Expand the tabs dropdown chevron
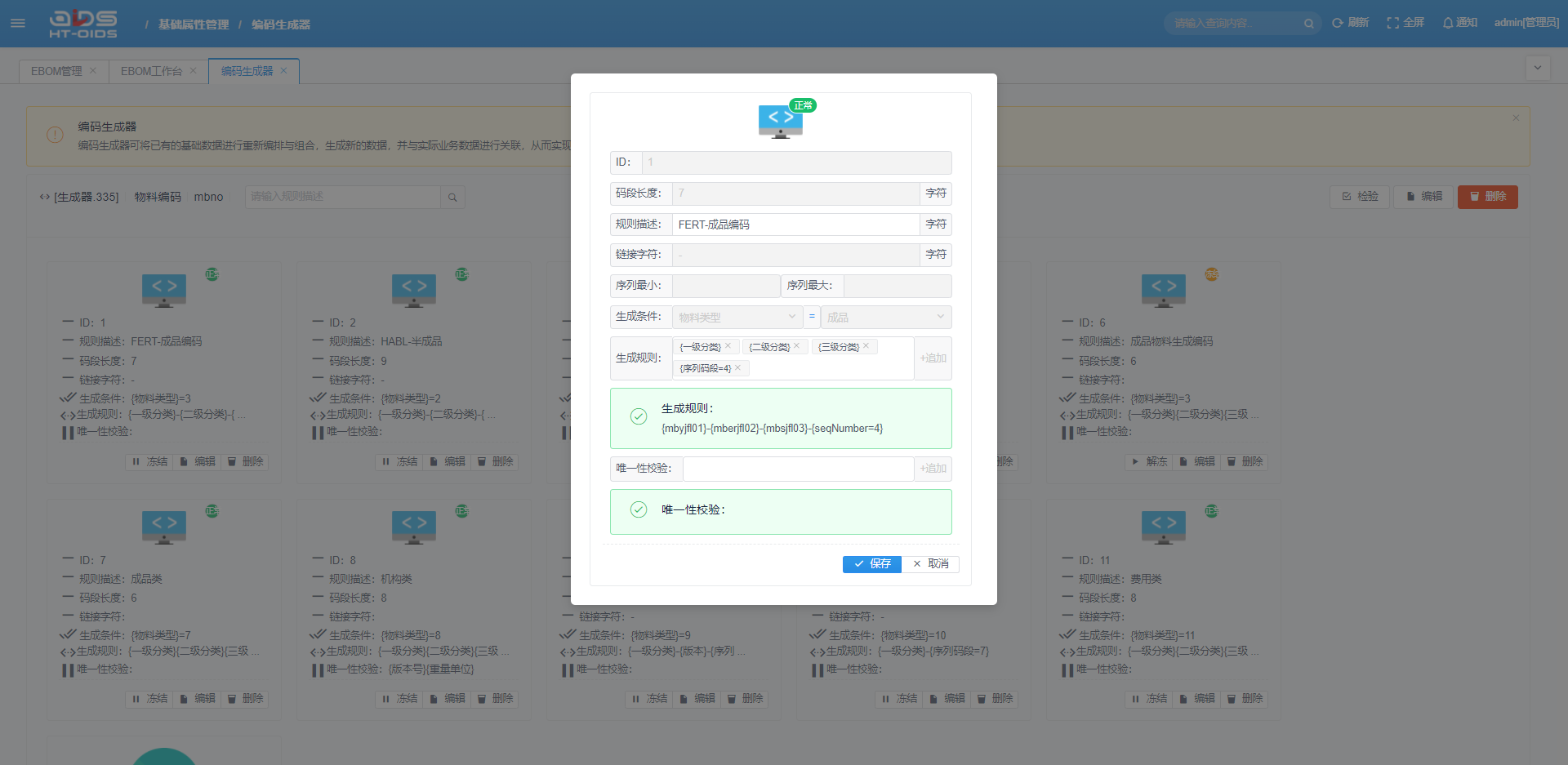This screenshot has height=765, width=1568. (1538, 69)
